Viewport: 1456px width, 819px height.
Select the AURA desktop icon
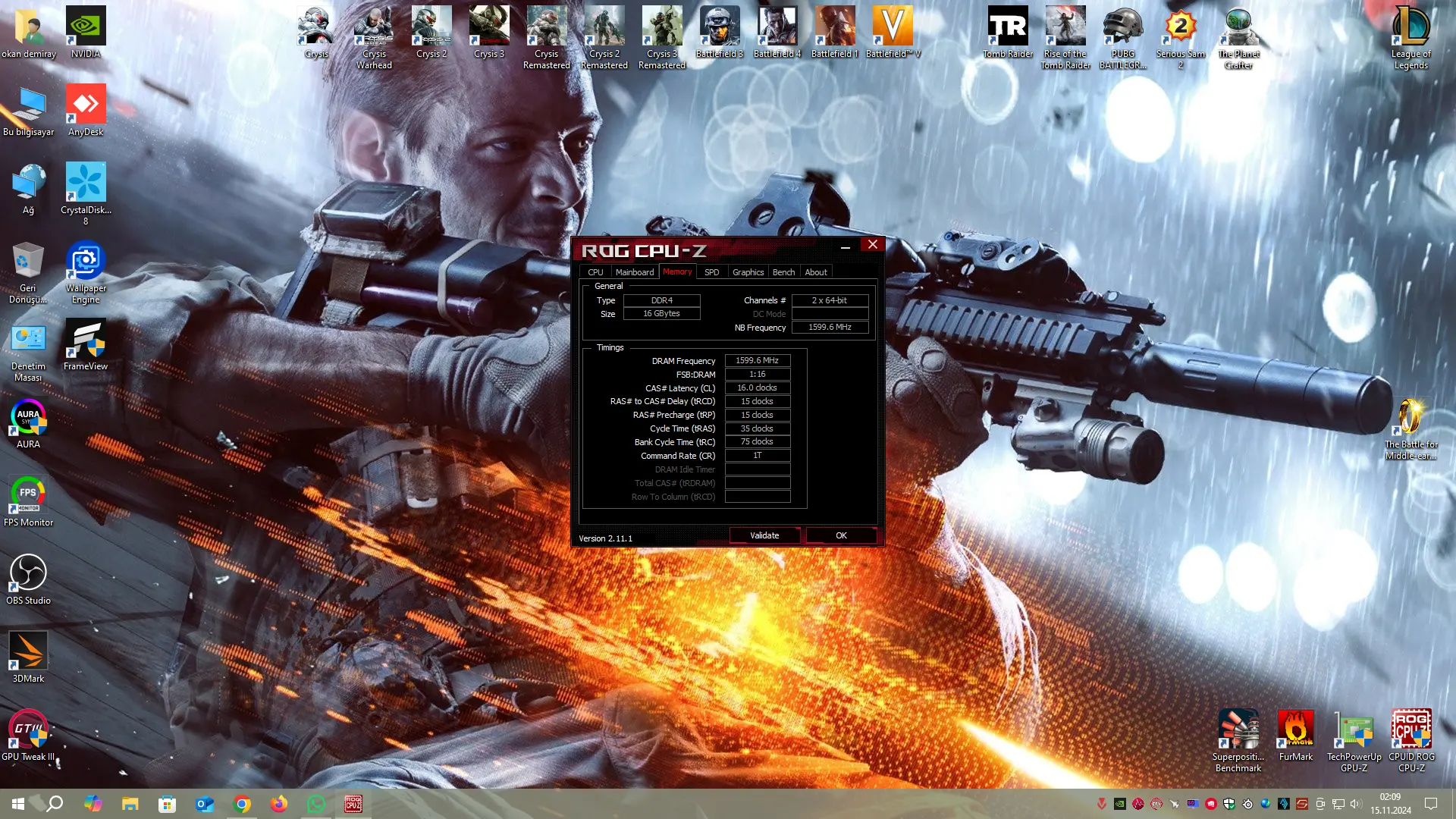click(28, 423)
